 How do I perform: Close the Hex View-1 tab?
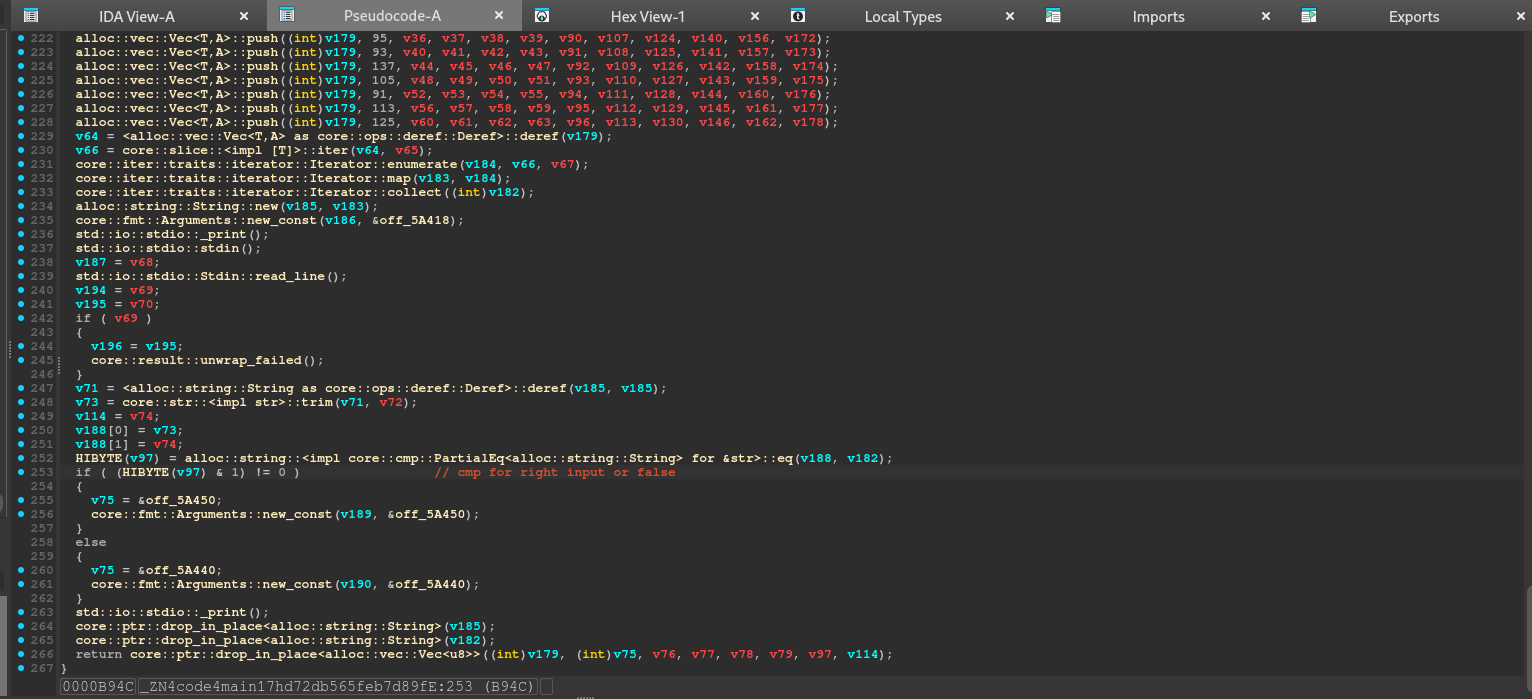[x=755, y=16]
